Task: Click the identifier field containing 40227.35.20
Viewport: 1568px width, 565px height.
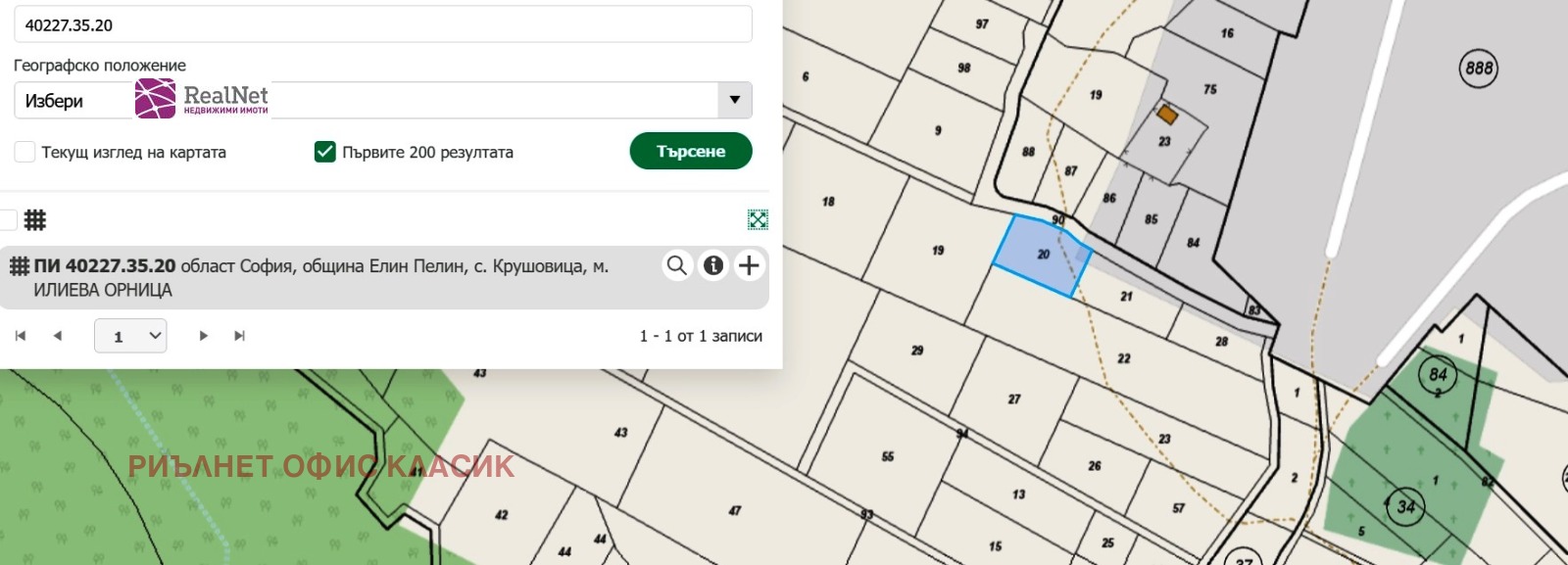Action: click(382, 25)
